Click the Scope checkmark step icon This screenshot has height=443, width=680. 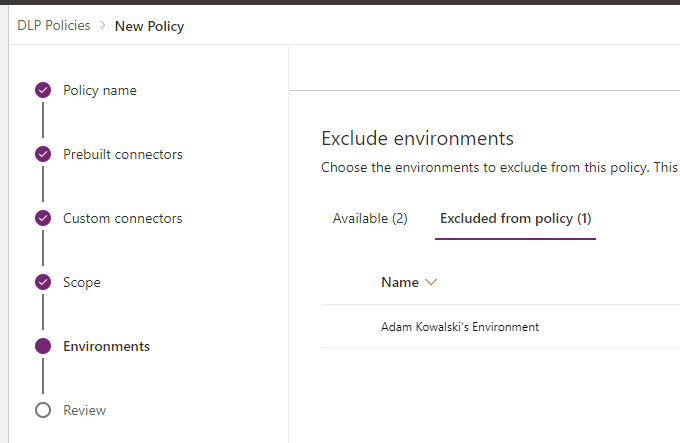tap(43, 282)
